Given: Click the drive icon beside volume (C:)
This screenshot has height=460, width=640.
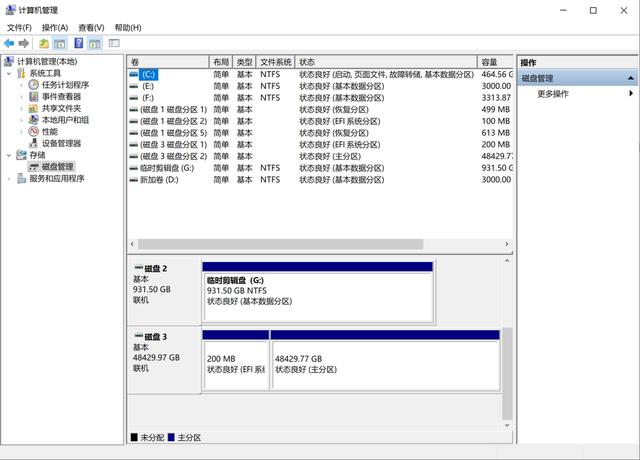Looking at the screenshot, I should click(133, 74).
